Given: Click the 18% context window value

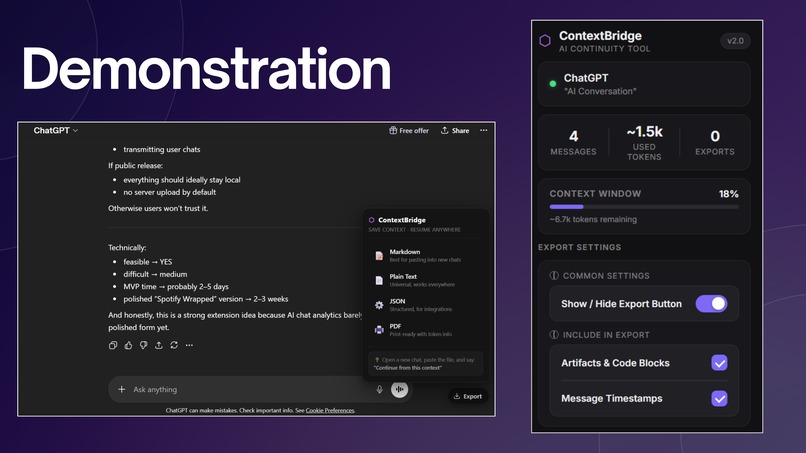Looking at the screenshot, I should point(728,194).
